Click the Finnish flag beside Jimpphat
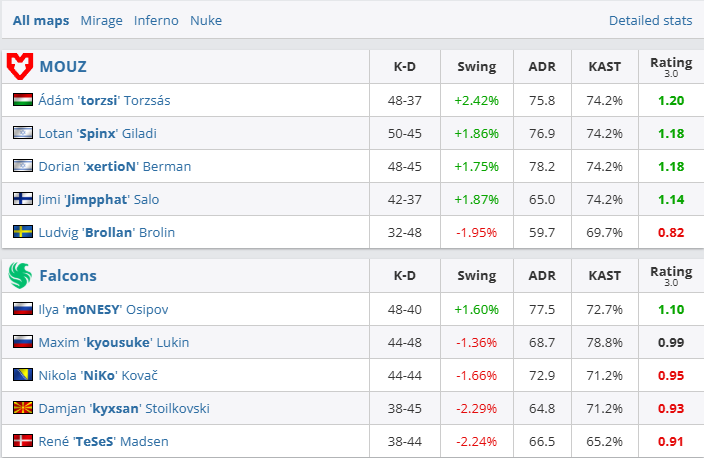This screenshot has width=704, height=458. pos(23,199)
